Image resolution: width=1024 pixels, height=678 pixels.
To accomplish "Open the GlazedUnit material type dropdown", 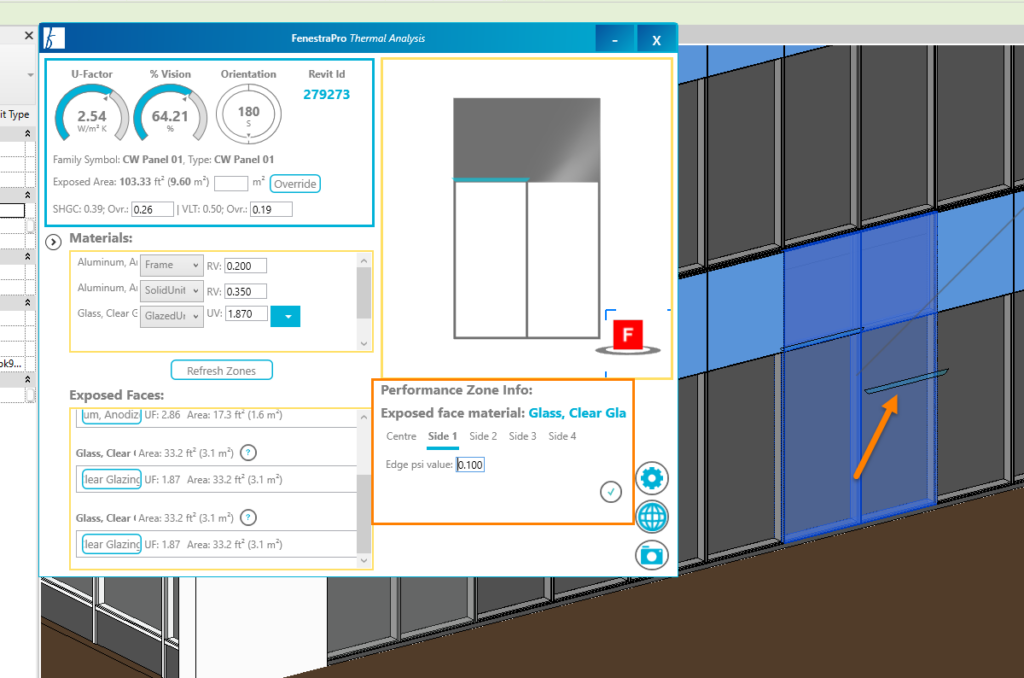I will click(171, 316).
